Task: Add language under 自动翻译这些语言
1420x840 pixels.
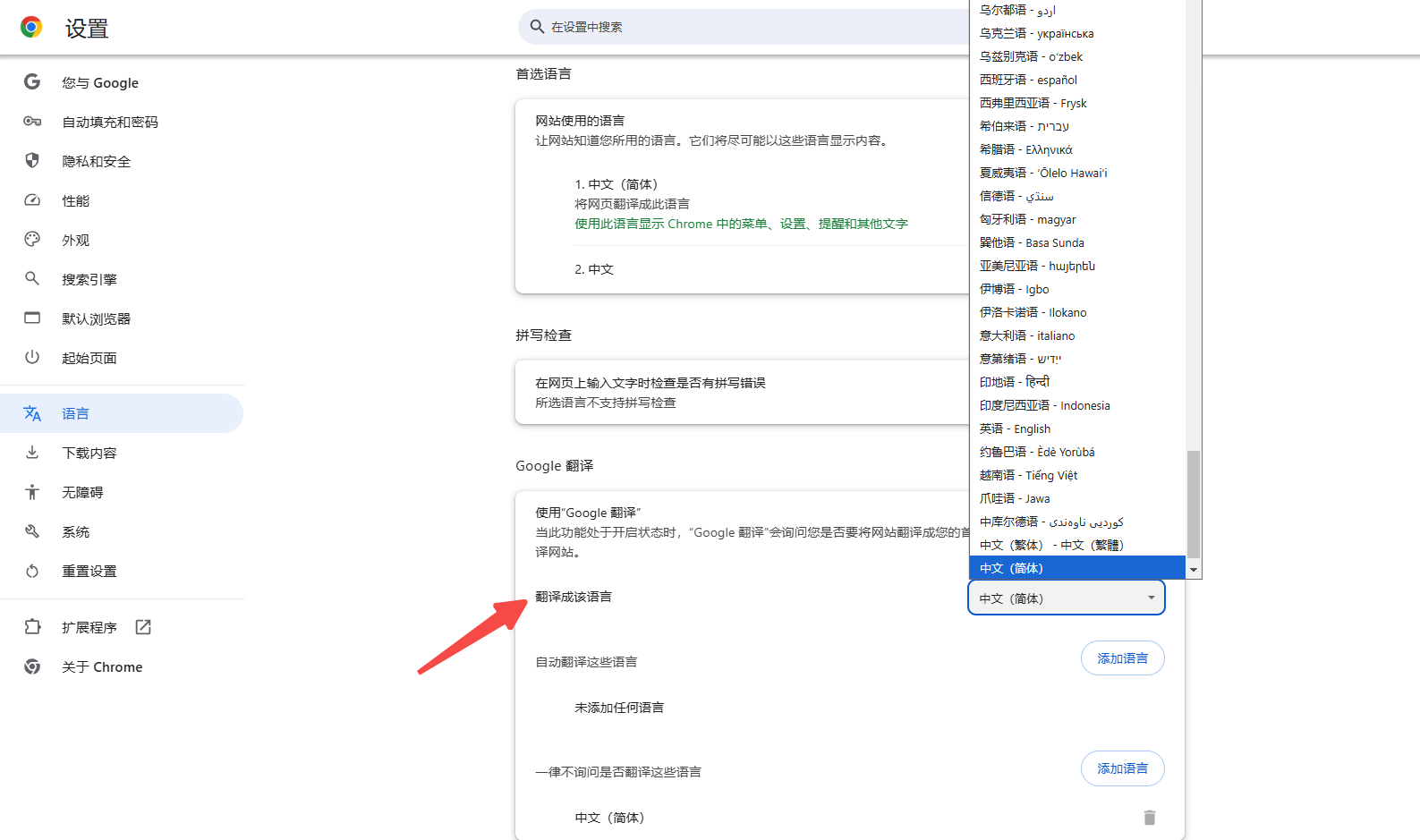Action: coord(1122,658)
